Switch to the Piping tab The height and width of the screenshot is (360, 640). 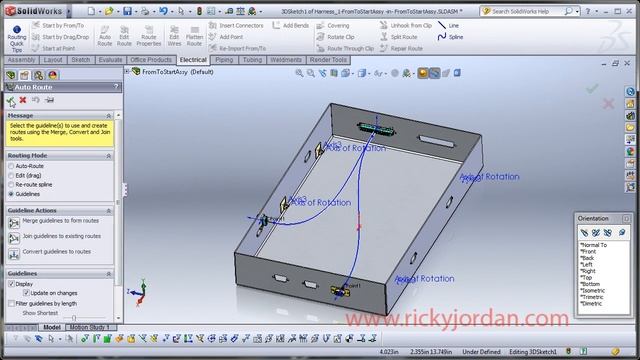tap(224, 60)
